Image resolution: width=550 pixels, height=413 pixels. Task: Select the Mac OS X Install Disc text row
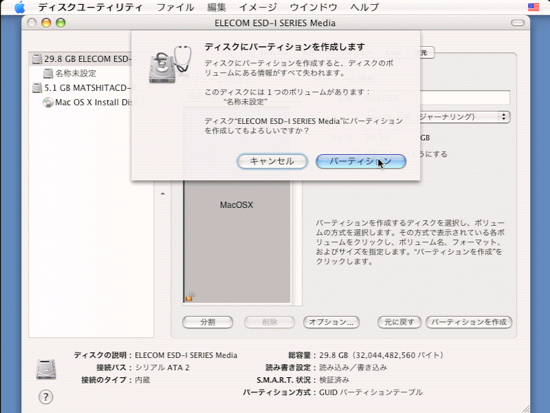(93, 102)
